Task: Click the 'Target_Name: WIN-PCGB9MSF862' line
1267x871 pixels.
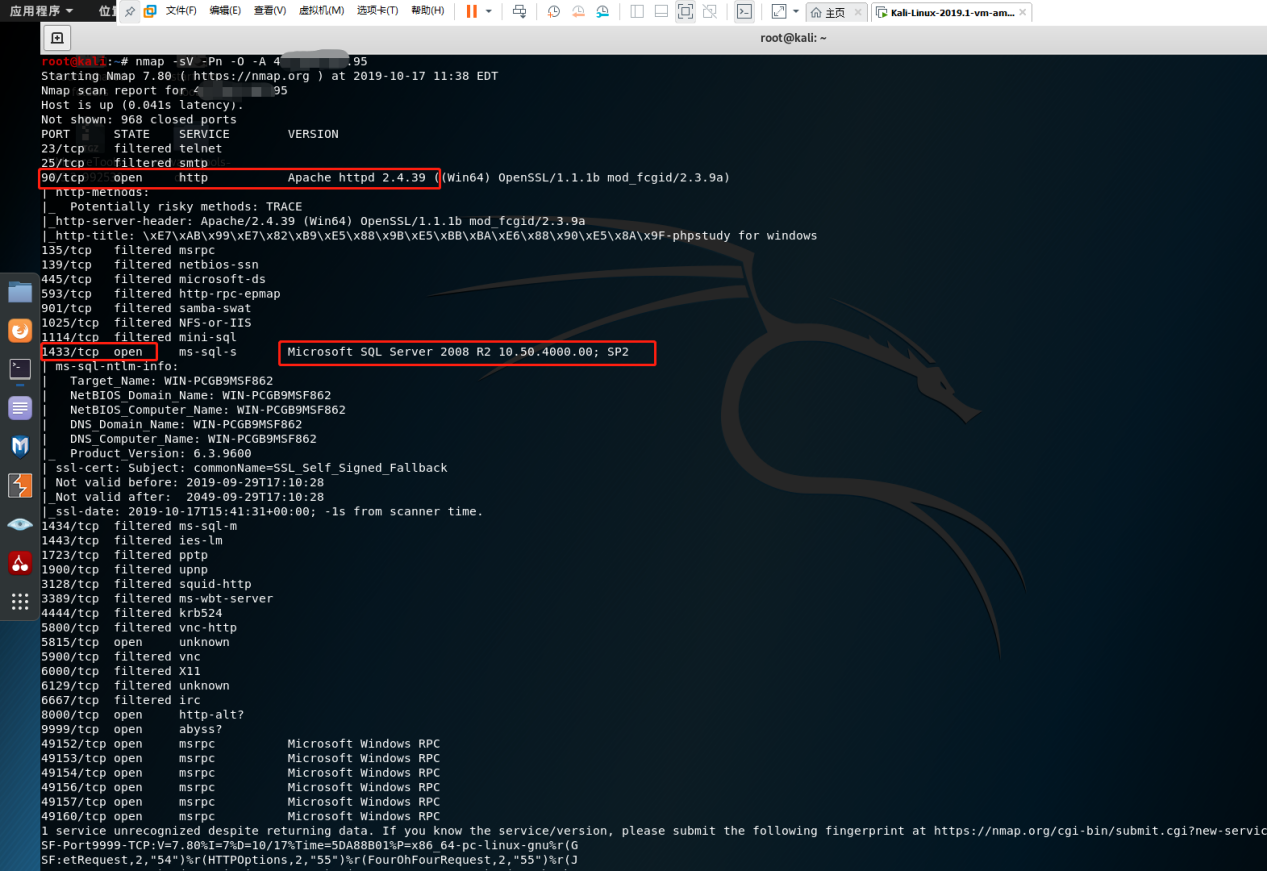Action: click(x=171, y=381)
